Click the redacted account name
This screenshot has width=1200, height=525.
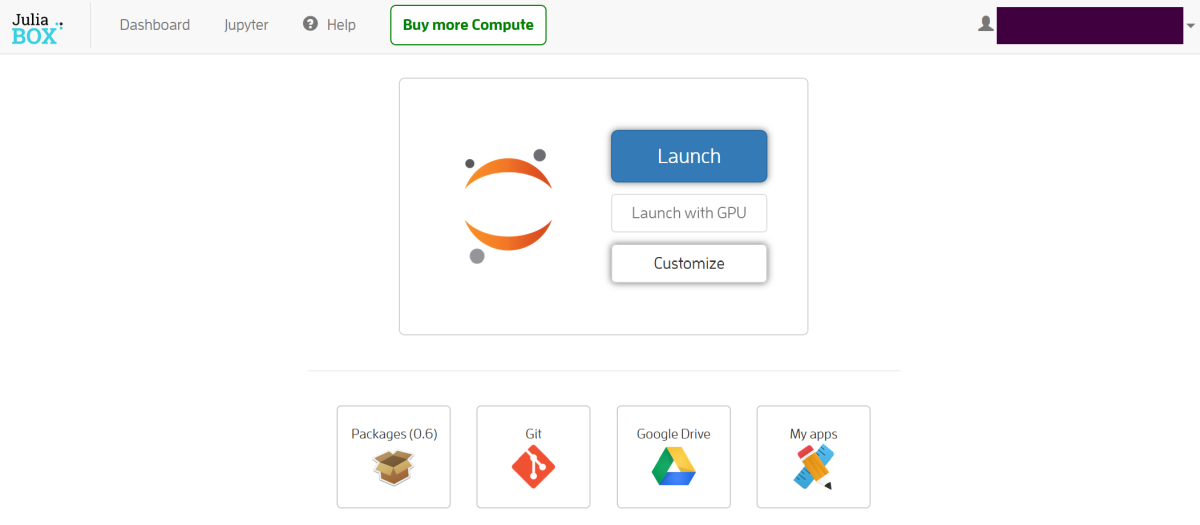coord(1090,25)
